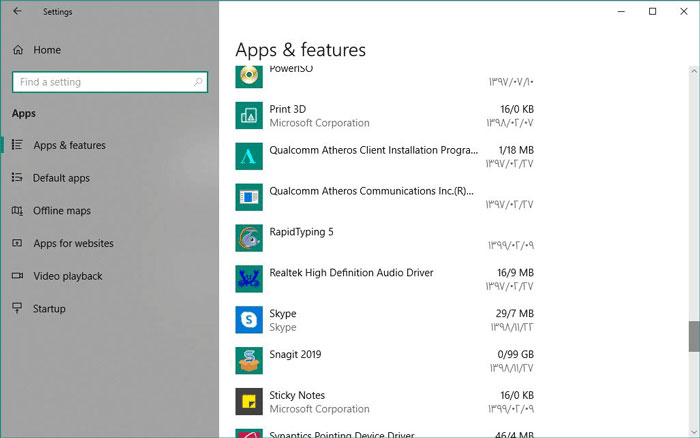Click the 1/18 MB Qualcomm size
The image size is (700, 438).
tap(516, 150)
